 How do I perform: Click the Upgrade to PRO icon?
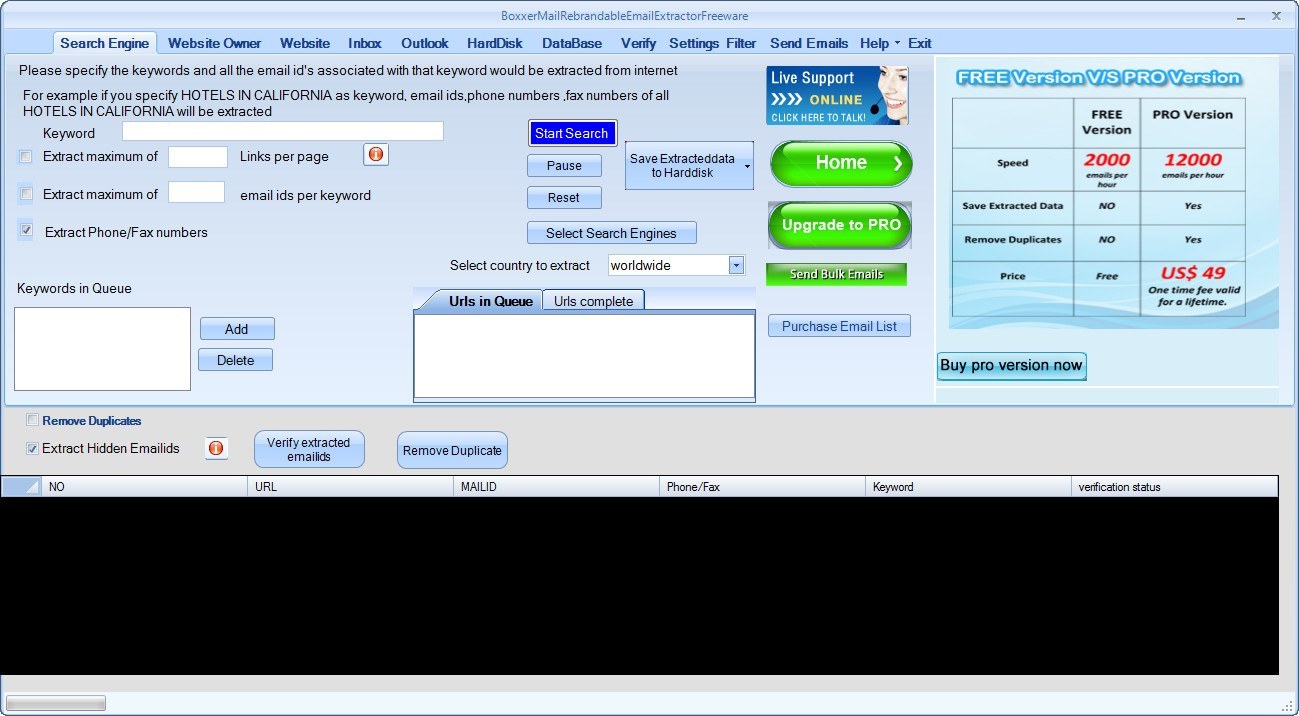pos(840,225)
